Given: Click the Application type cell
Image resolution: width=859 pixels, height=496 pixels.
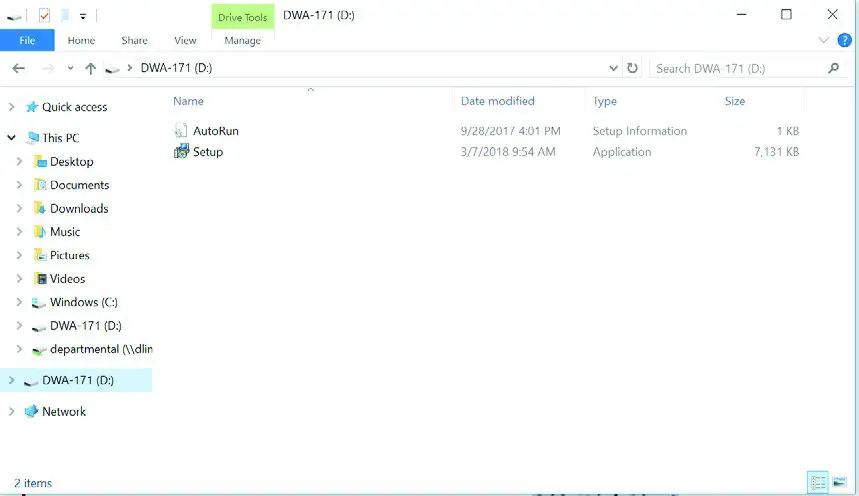Looking at the screenshot, I should [622, 152].
